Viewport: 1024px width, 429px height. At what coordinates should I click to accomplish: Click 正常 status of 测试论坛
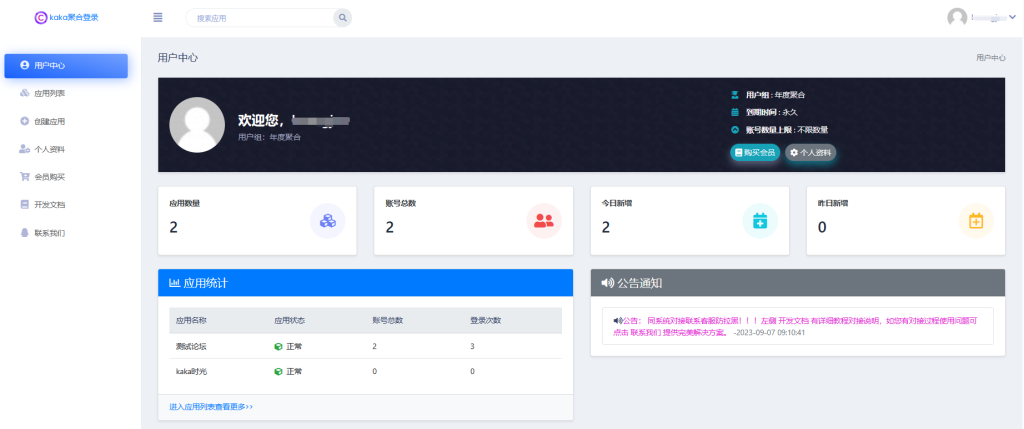pyautogui.click(x=294, y=346)
